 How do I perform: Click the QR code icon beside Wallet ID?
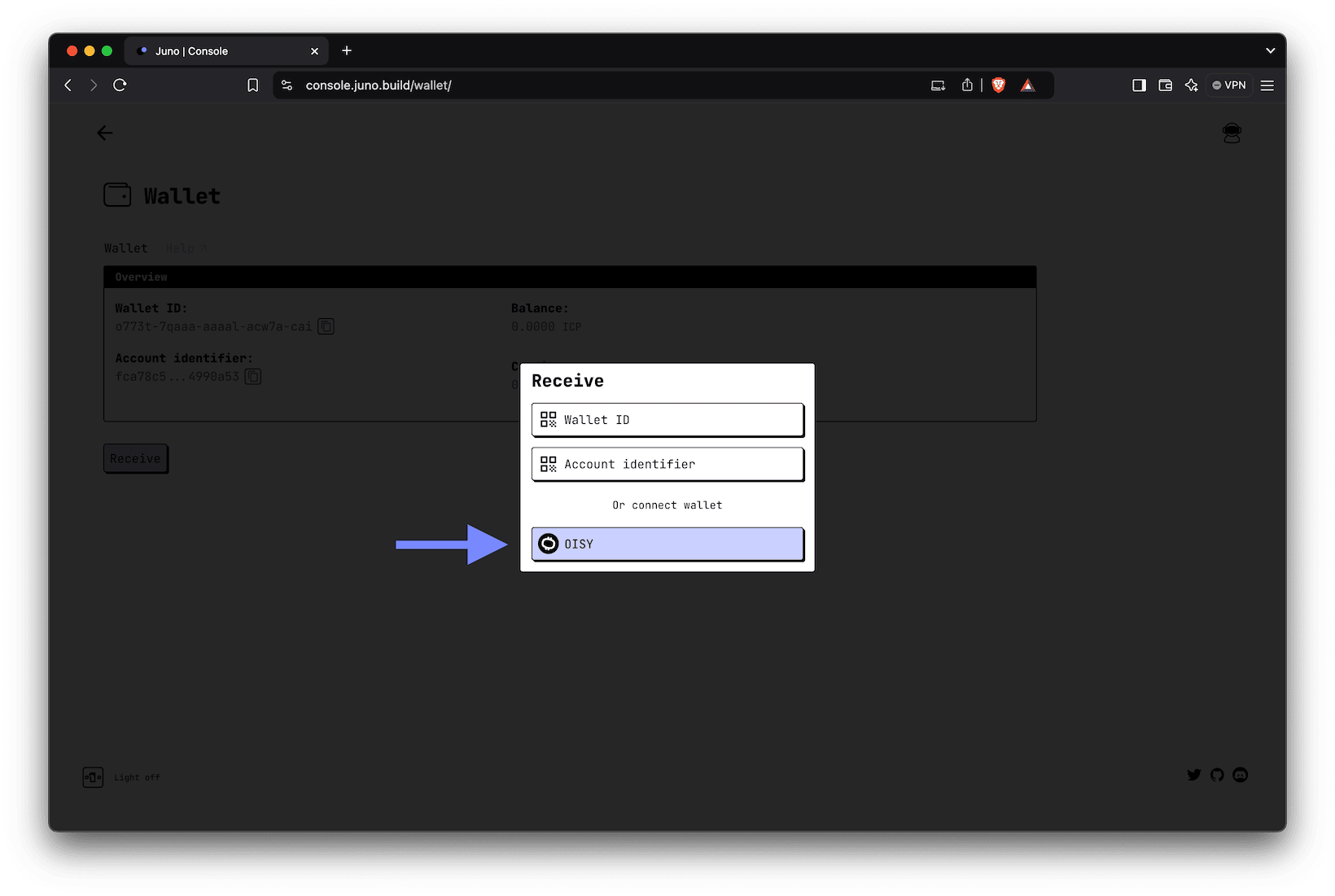[547, 419]
